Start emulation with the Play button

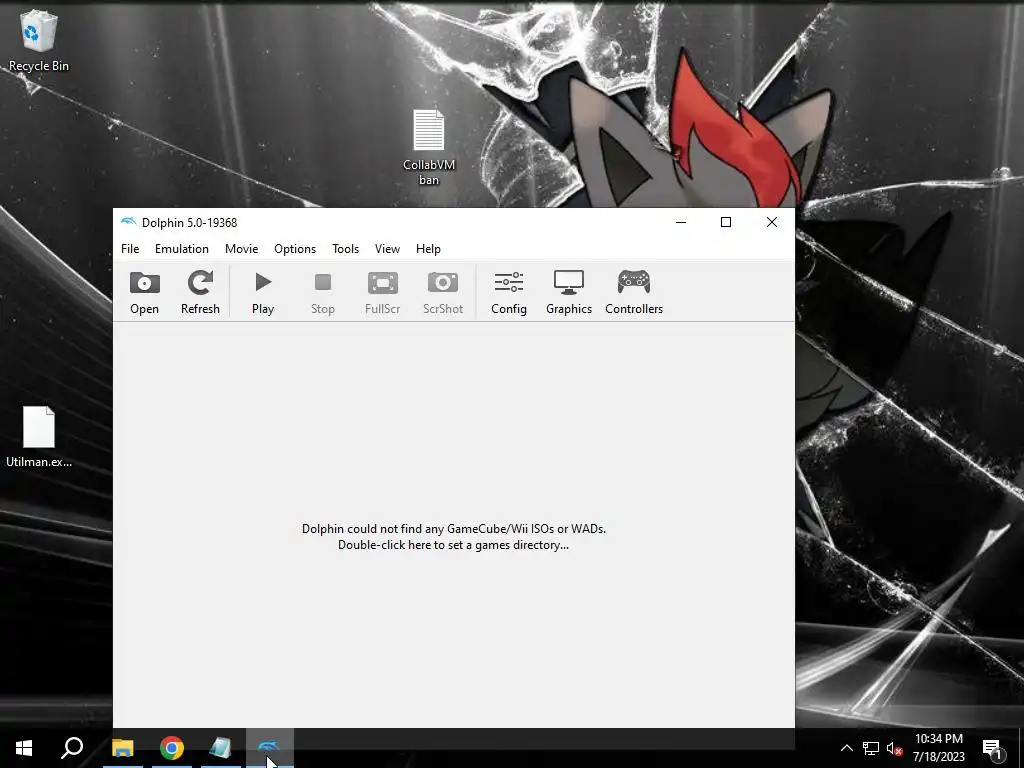pyautogui.click(x=263, y=292)
